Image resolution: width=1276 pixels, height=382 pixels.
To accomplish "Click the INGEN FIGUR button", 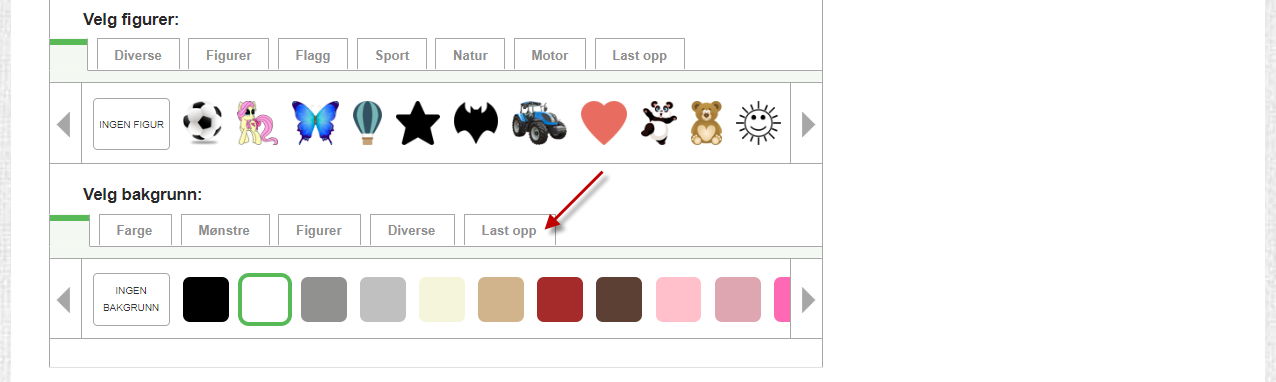I will (x=131, y=124).
